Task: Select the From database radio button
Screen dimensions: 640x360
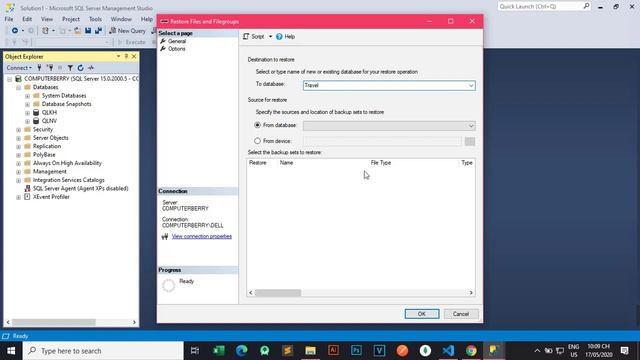Action: [257, 125]
